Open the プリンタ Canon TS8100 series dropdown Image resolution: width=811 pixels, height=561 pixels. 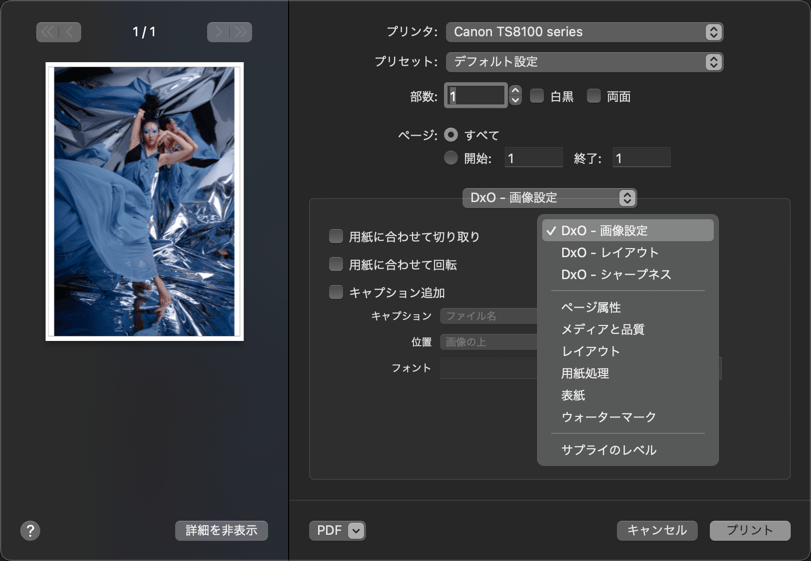[584, 32]
